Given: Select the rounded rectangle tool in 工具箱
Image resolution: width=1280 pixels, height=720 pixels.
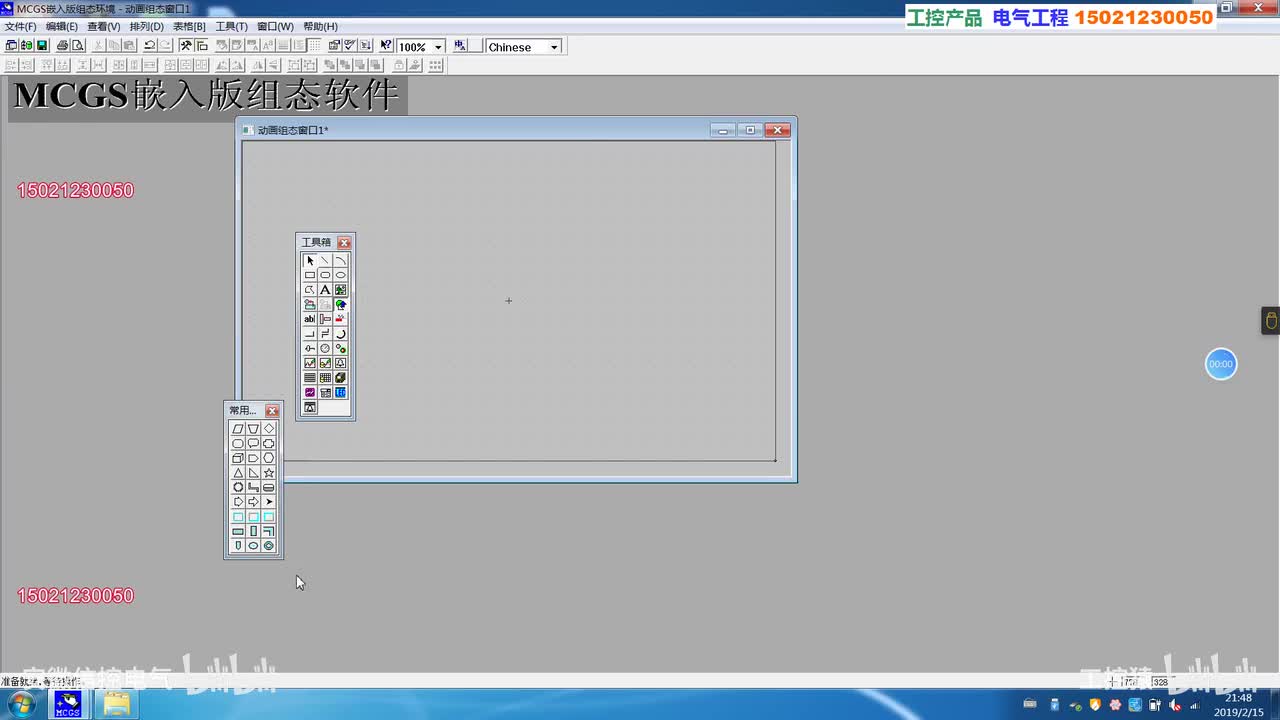Looking at the screenshot, I should coord(325,275).
